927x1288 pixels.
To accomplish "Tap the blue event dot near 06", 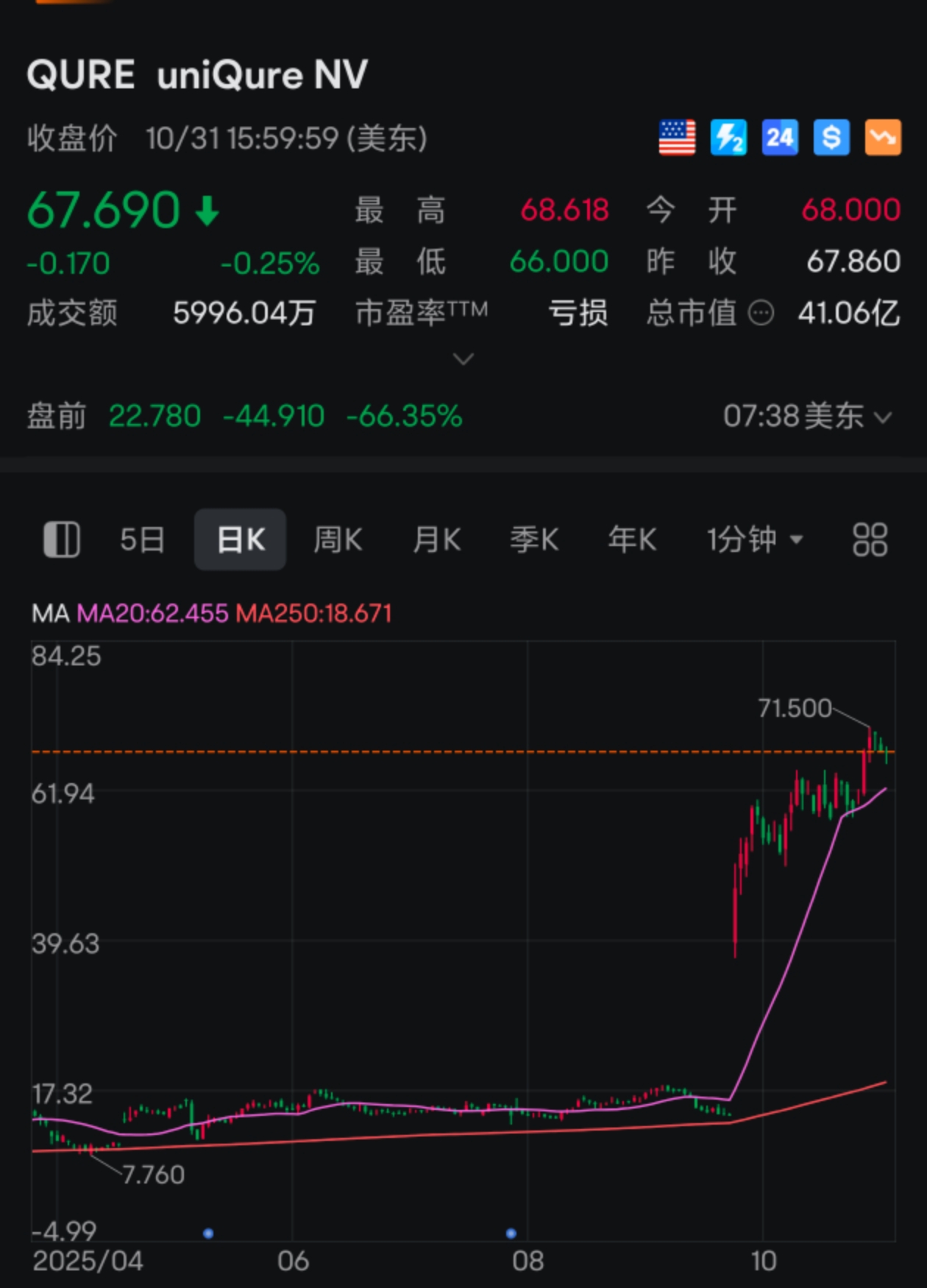I will point(208,1233).
